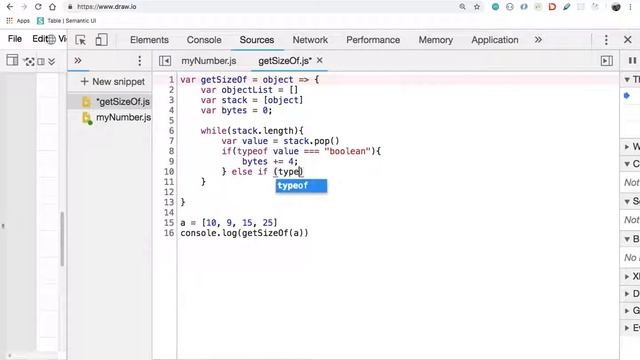Open the Memory tab
Viewport: 640px width, 360px height.
tap(436, 40)
